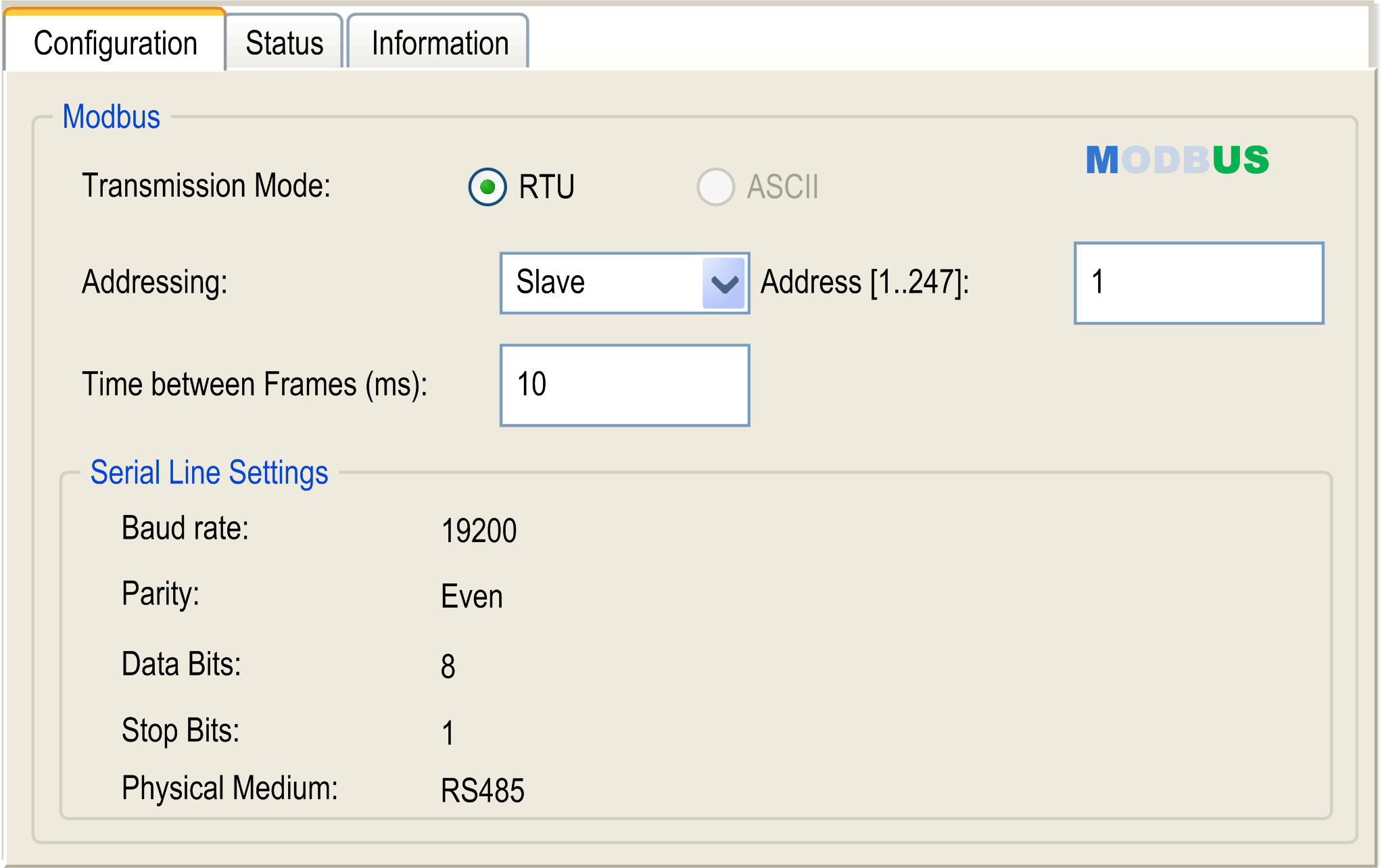Click the Addressing dropdown chevron arrow
The image size is (1382, 868).
coord(724,283)
